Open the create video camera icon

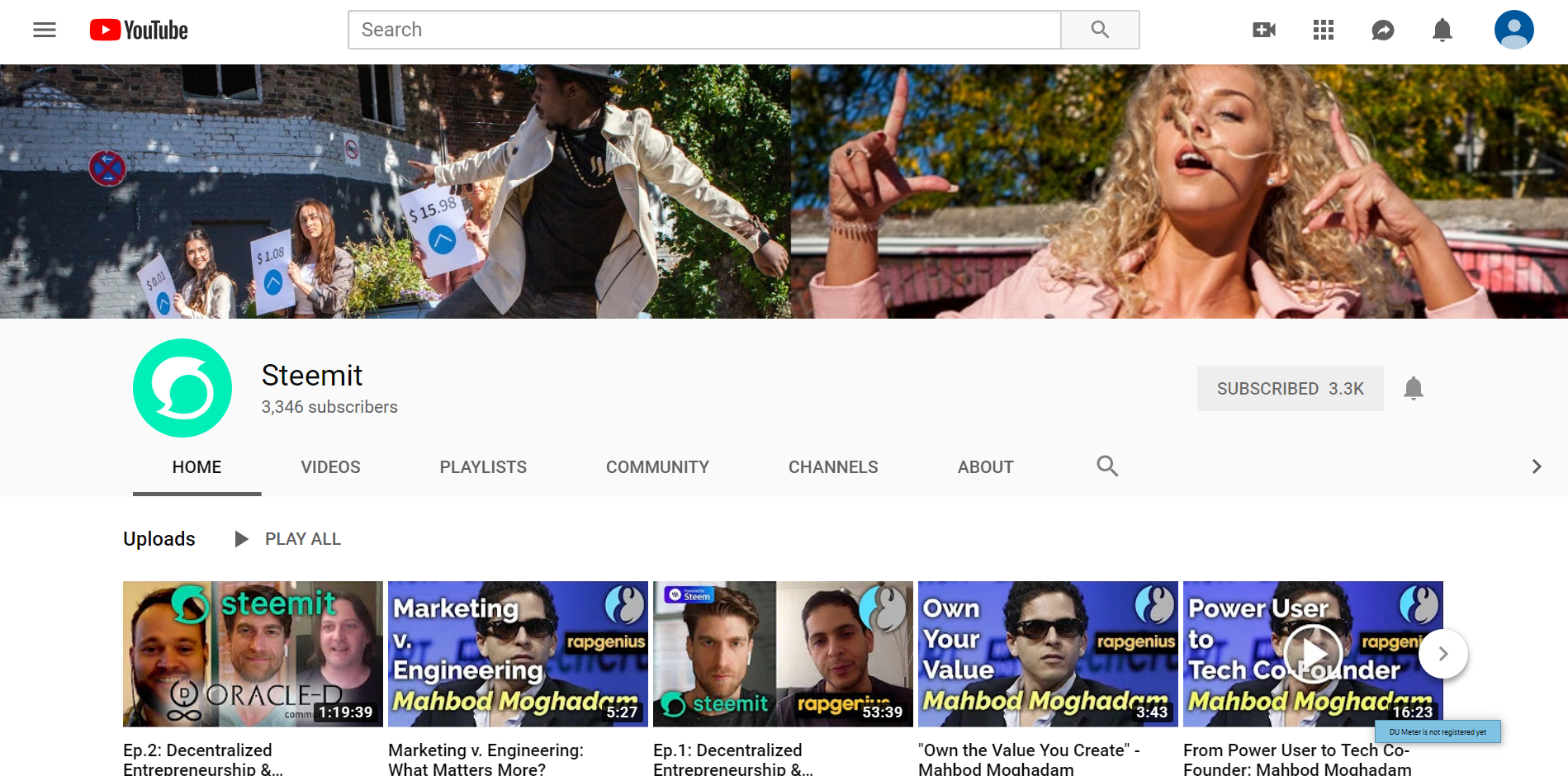(x=1264, y=31)
